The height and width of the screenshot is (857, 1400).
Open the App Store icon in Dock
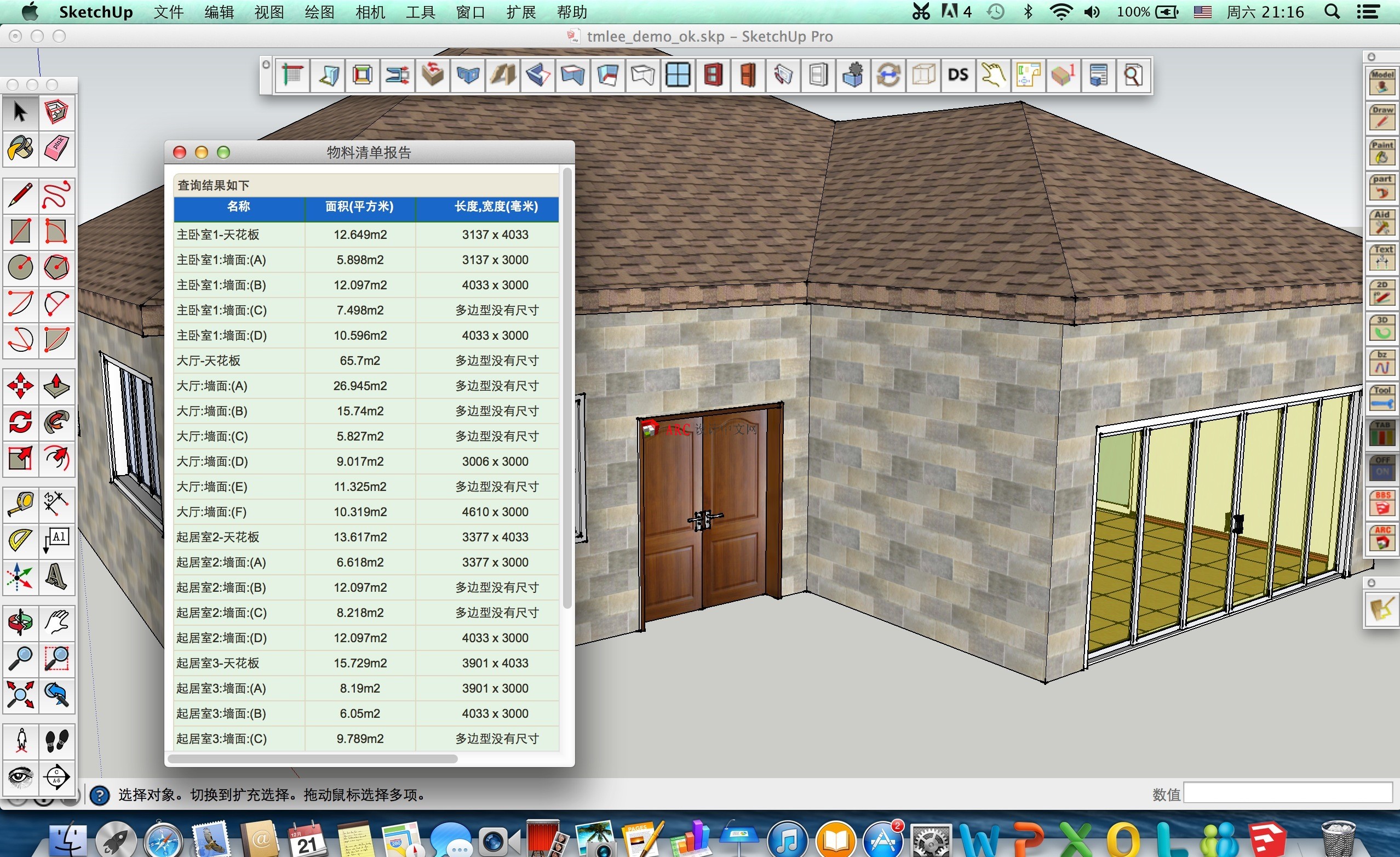pyautogui.click(x=883, y=839)
